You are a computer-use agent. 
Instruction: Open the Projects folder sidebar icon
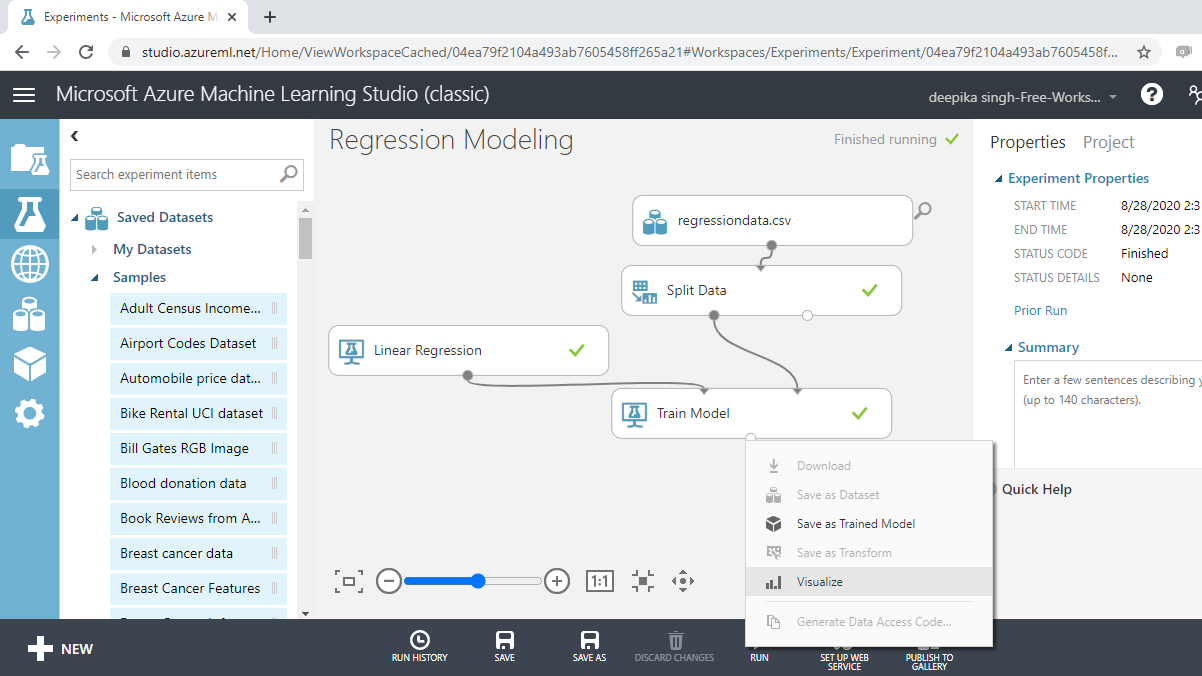click(29, 159)
